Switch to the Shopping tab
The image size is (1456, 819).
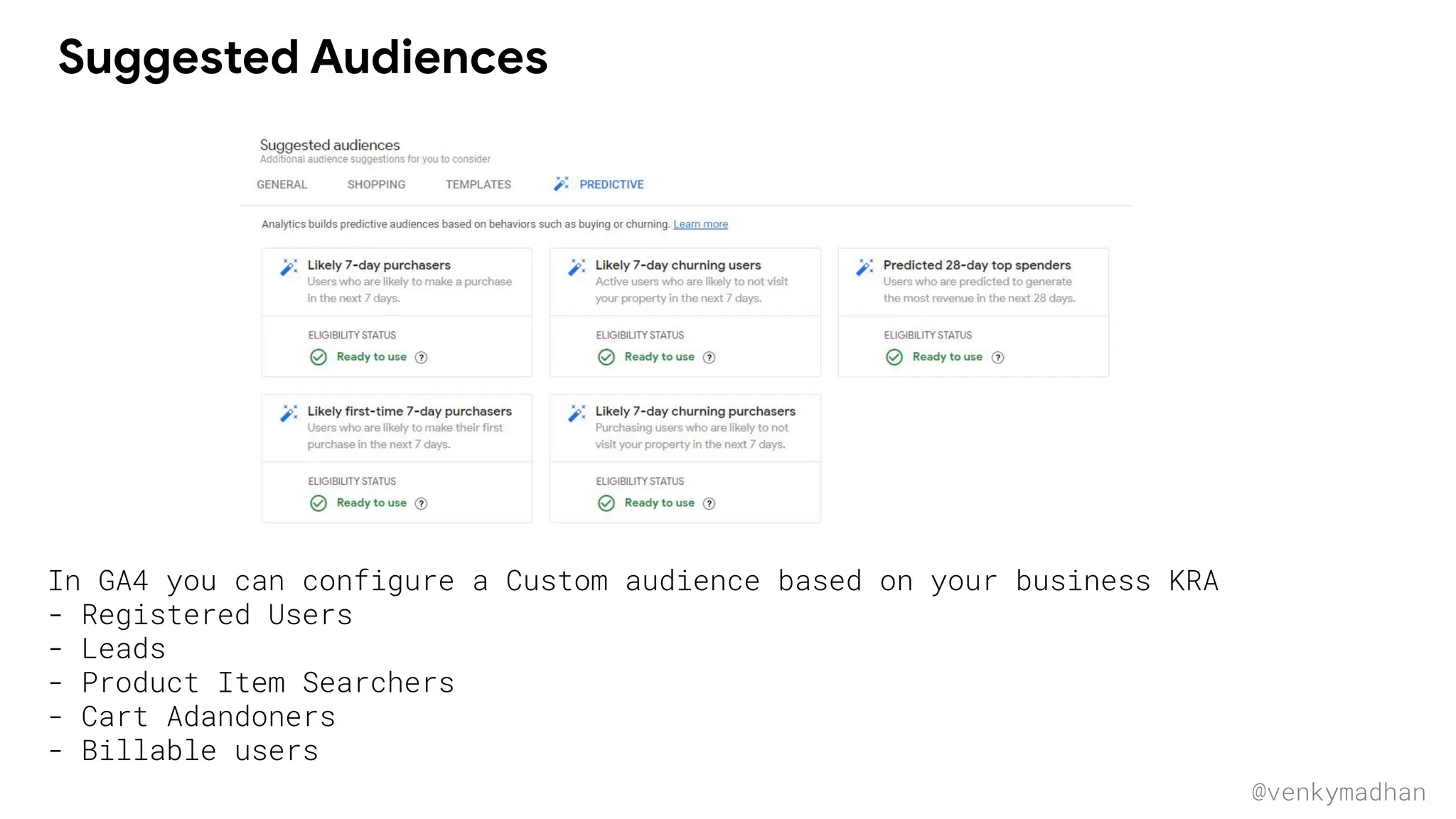coord(376,185)
